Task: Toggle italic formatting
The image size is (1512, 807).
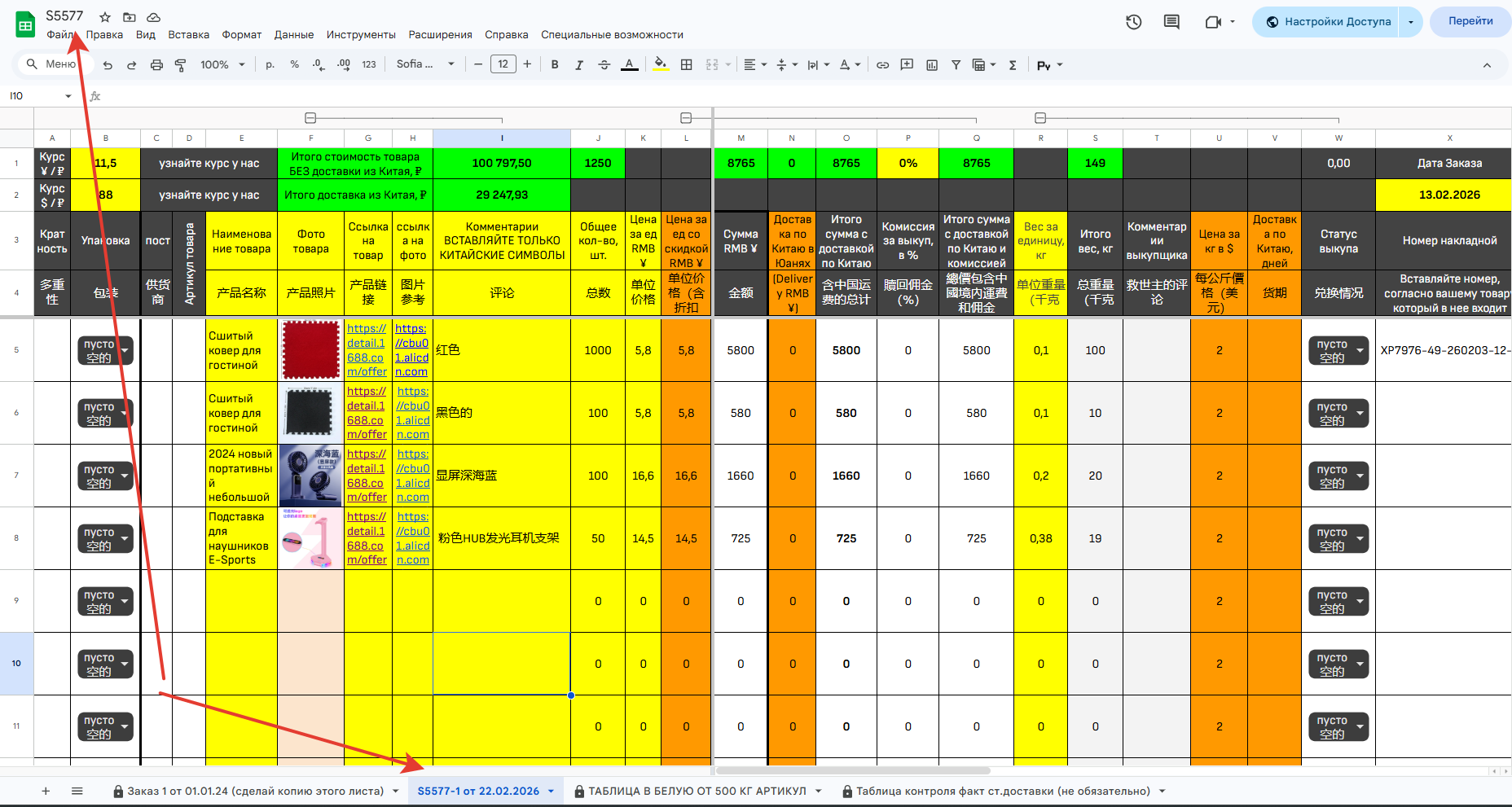Action: [x=579, y=65]
